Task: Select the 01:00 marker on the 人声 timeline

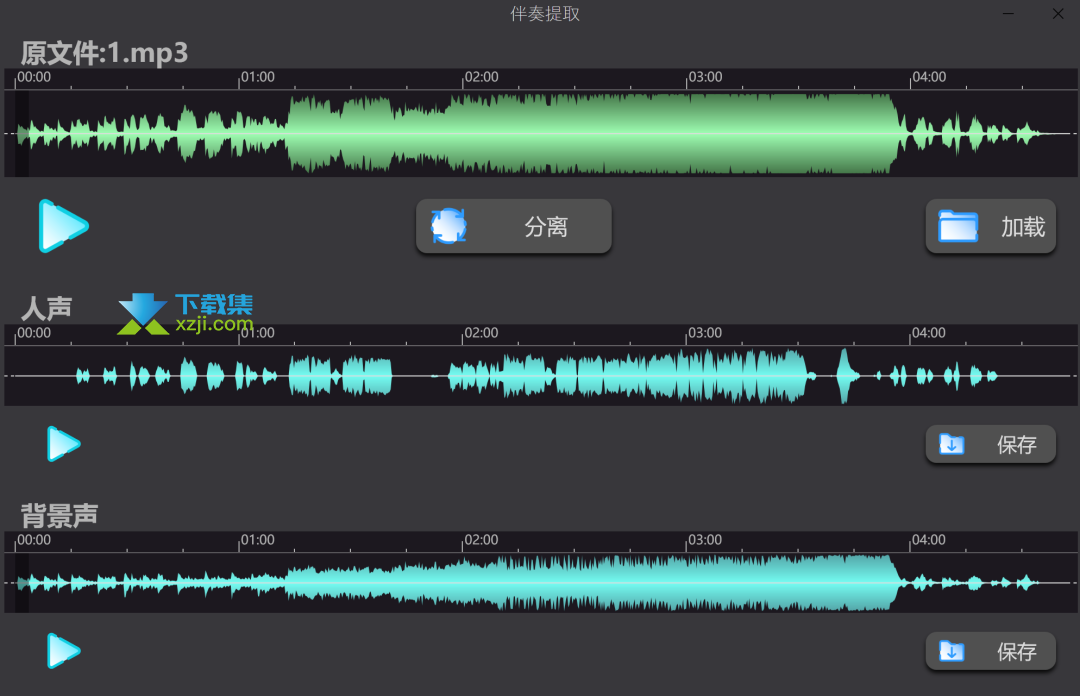Action: pos(257,333)
